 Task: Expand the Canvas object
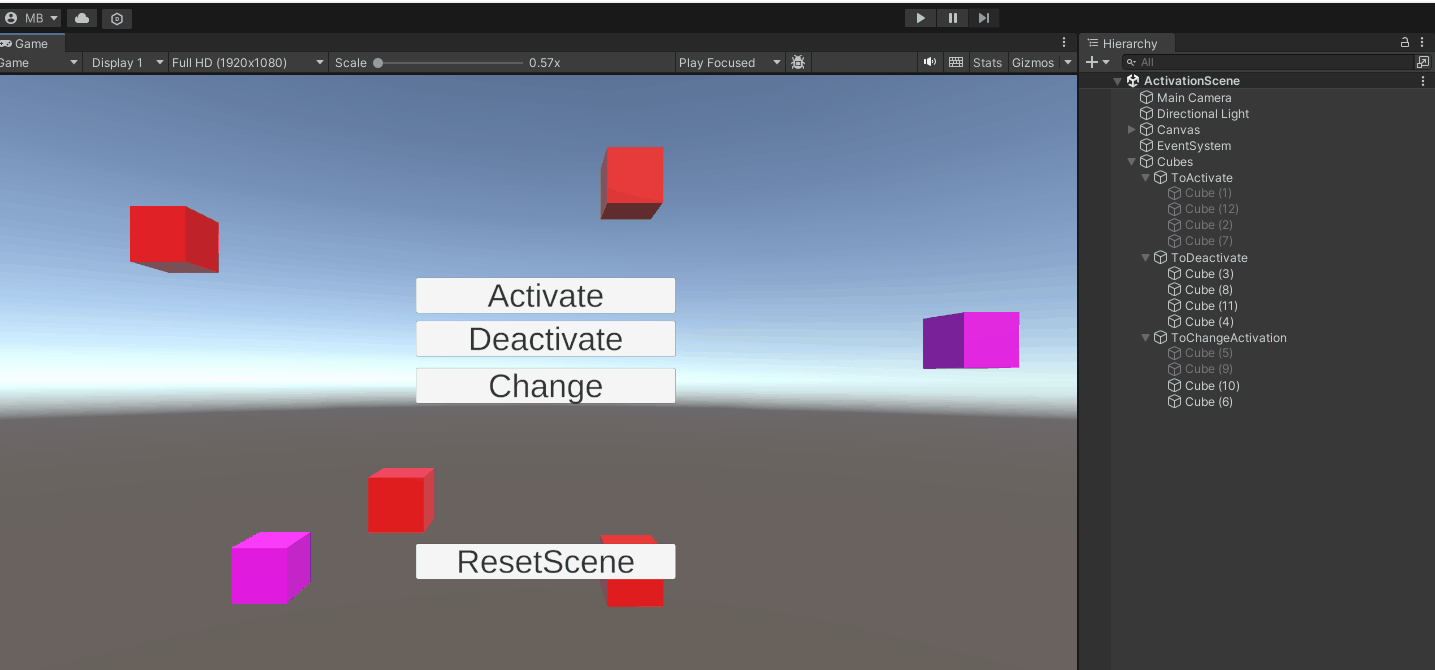pos(1131,130)
